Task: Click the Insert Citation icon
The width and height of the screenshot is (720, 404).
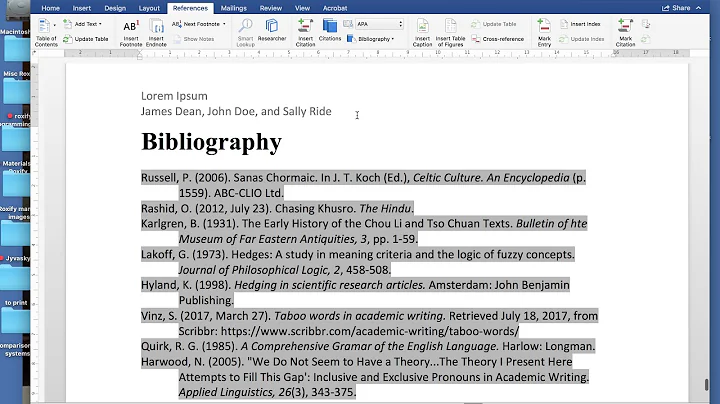Action: pyautogui.click(x=305, y=26)
